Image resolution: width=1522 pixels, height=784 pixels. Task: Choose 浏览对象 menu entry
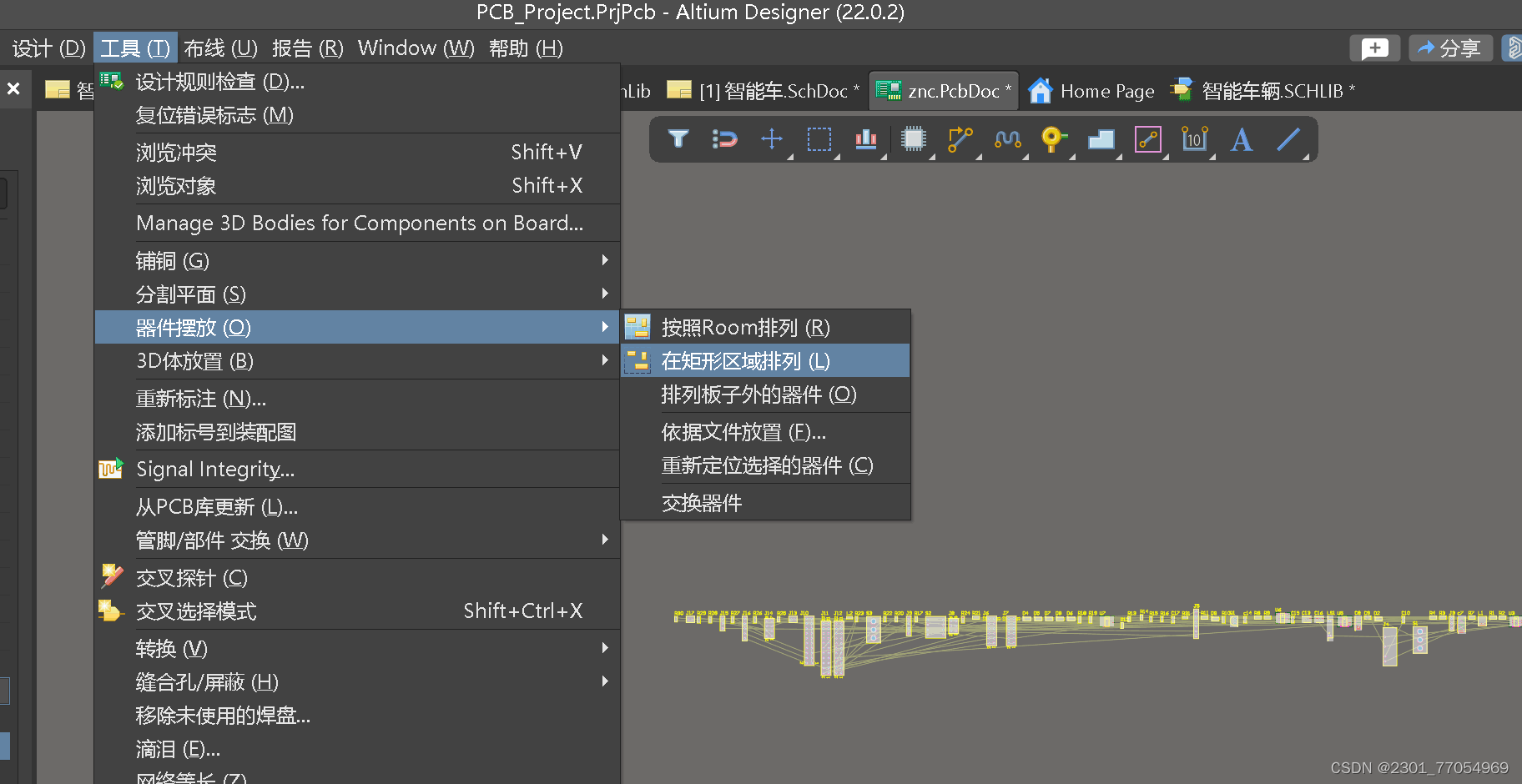(x=357, y=186)
